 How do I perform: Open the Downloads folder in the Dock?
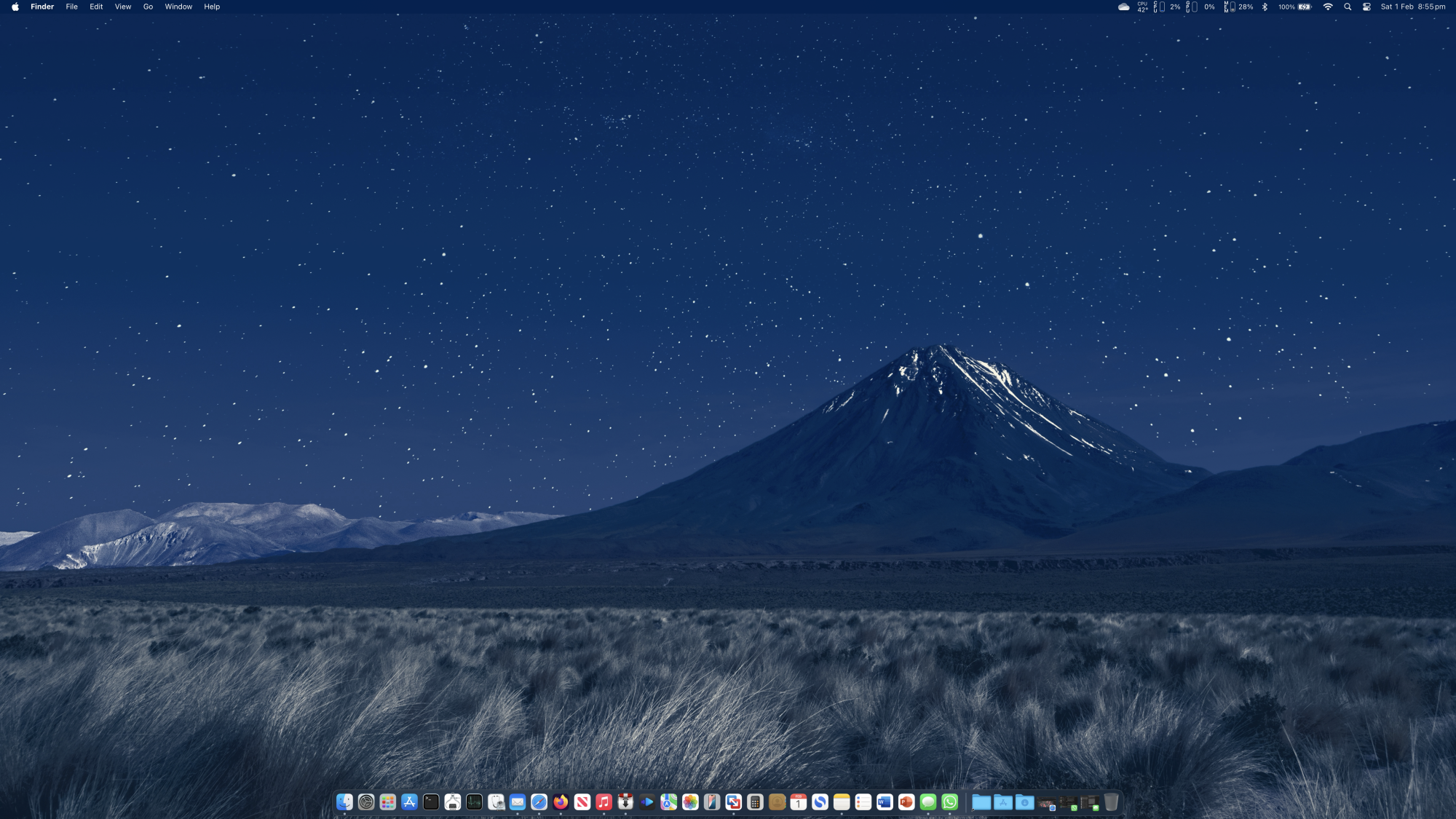(x=1025, y=802)
